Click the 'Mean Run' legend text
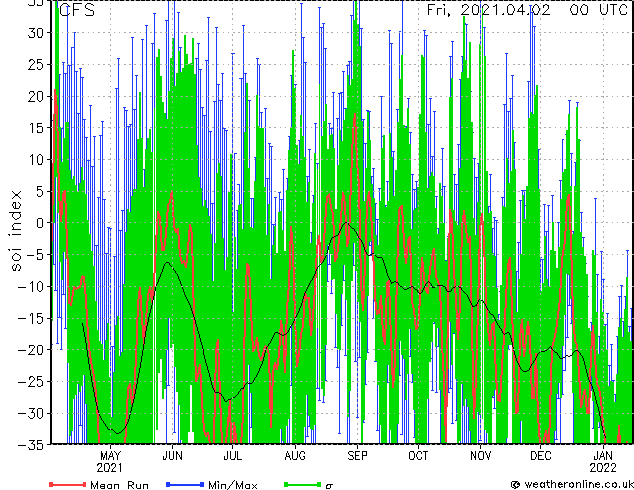Viewport: 634px width, 490px height. [119, 485]
